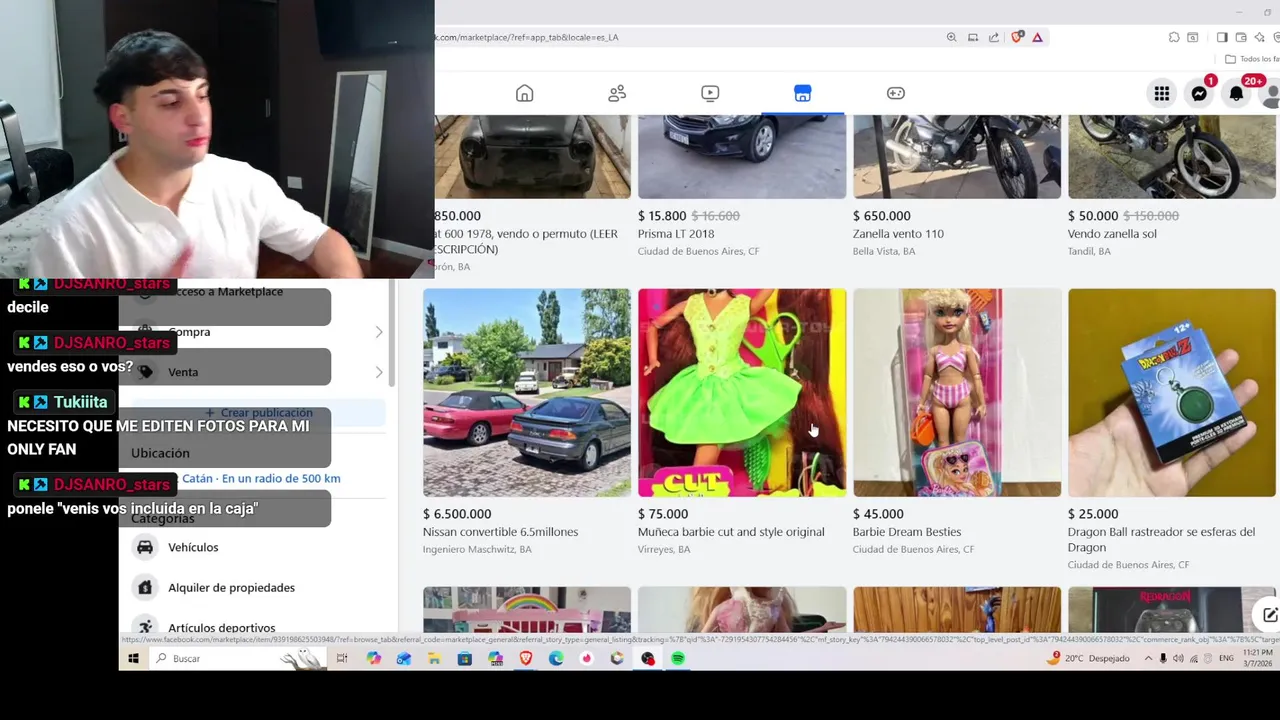
Task: Open the Zanella vento 110 listing title
Action: pos(898,234)
